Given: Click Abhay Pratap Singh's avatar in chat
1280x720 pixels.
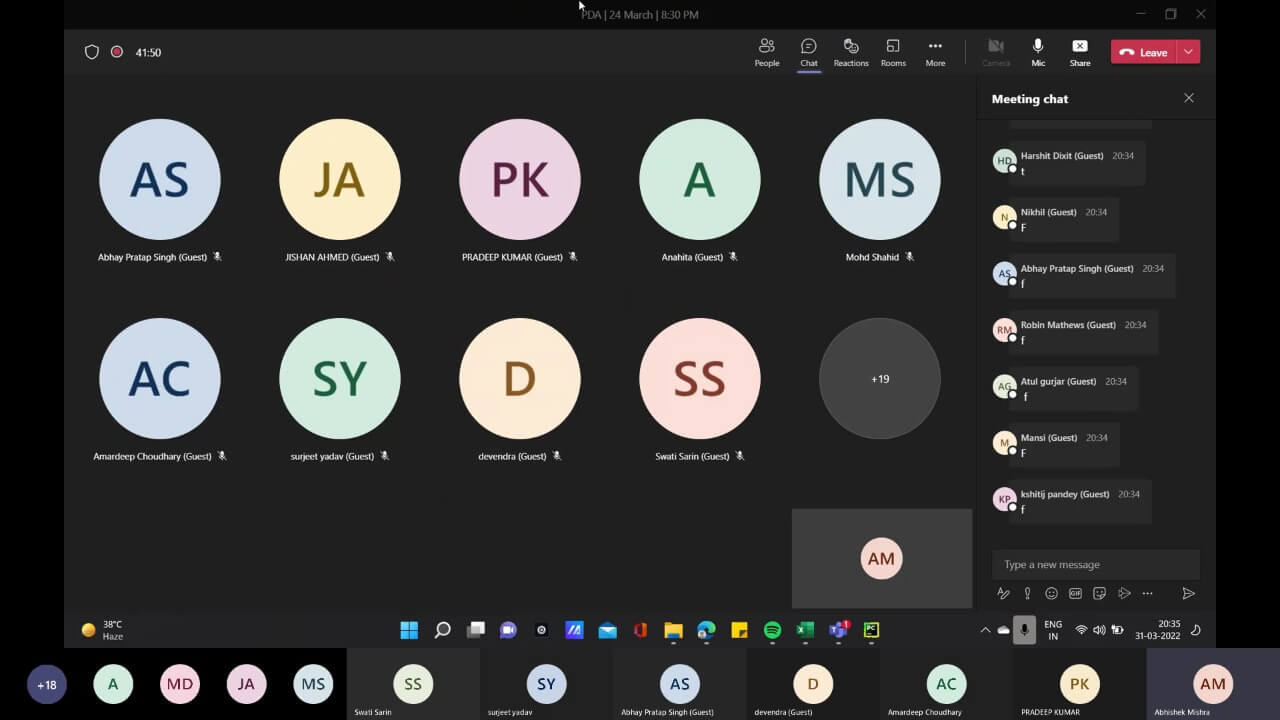Looking at the screenshot, I should (1004, 273).
